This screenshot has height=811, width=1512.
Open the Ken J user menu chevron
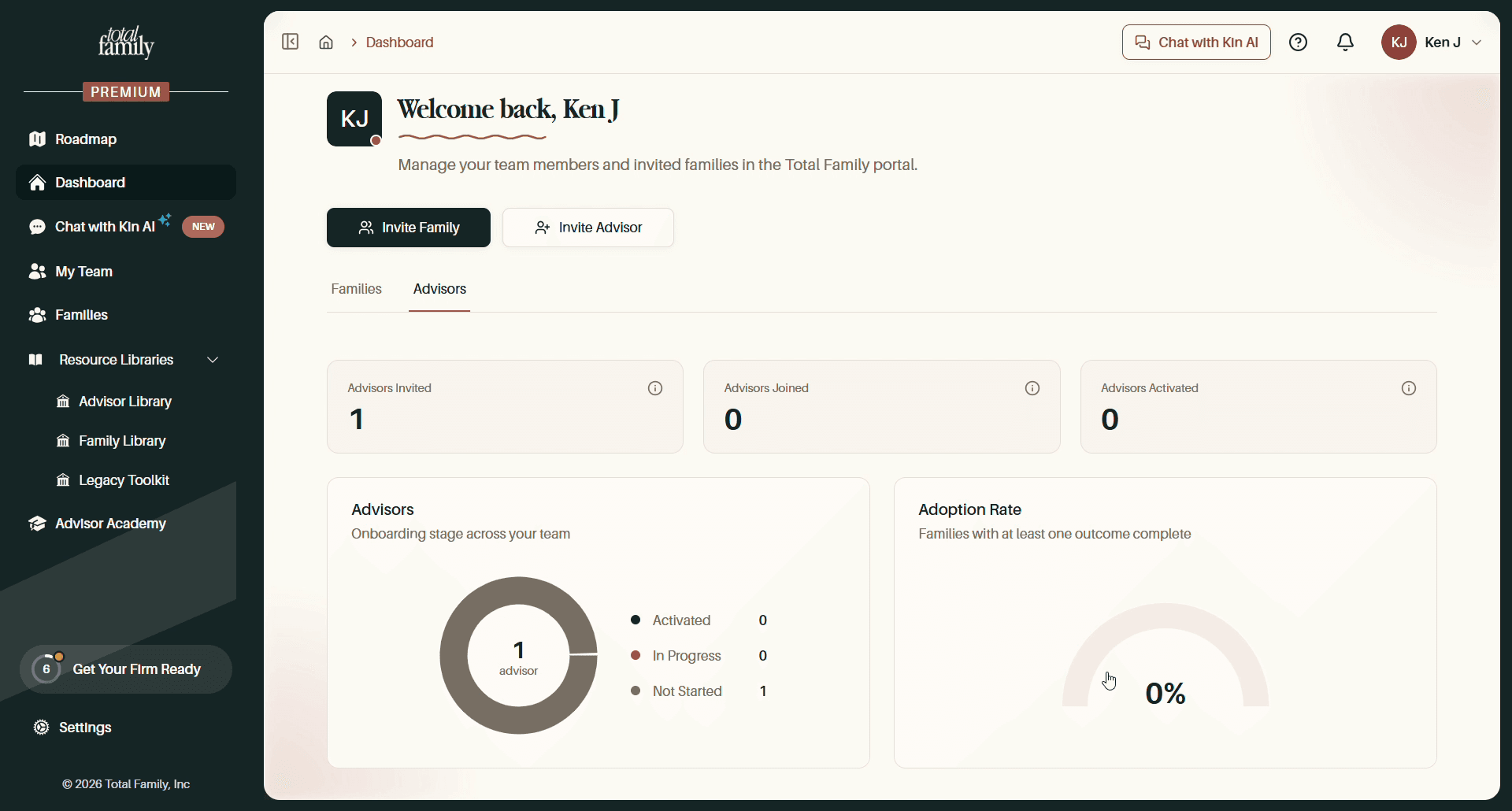[1477, 43]
